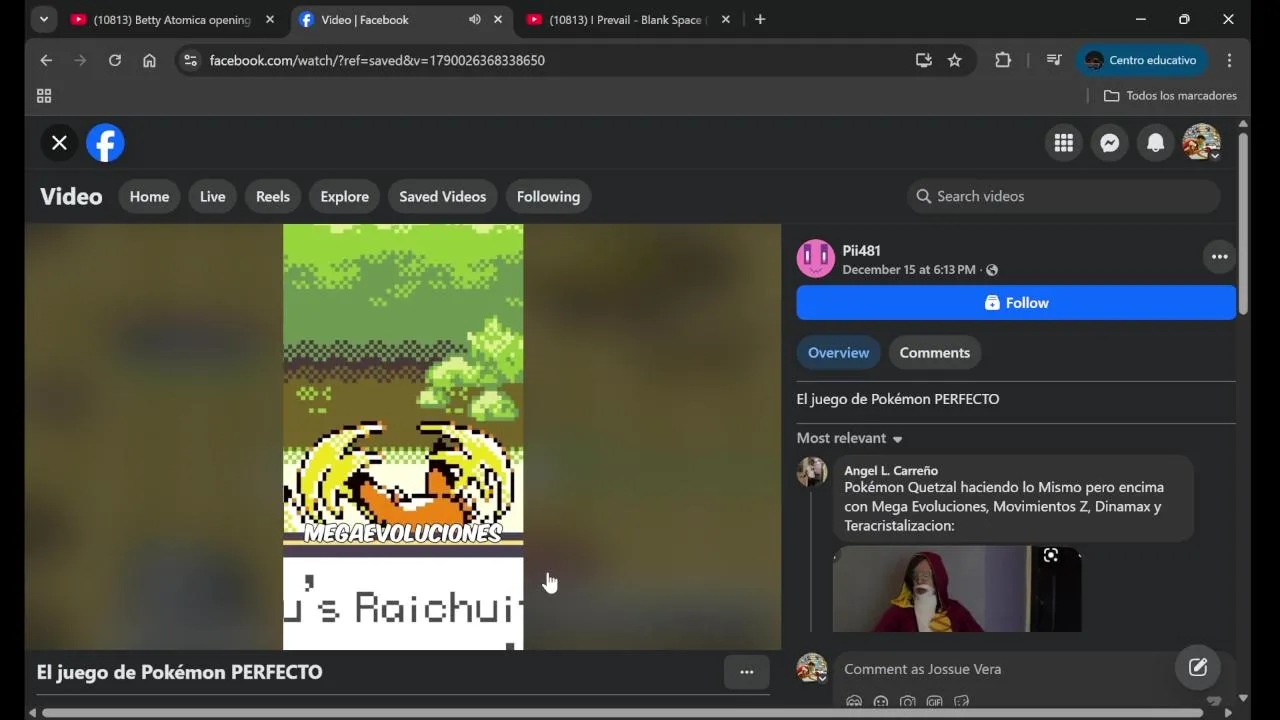Switch commenting identity via avatar dropdown

812,668
